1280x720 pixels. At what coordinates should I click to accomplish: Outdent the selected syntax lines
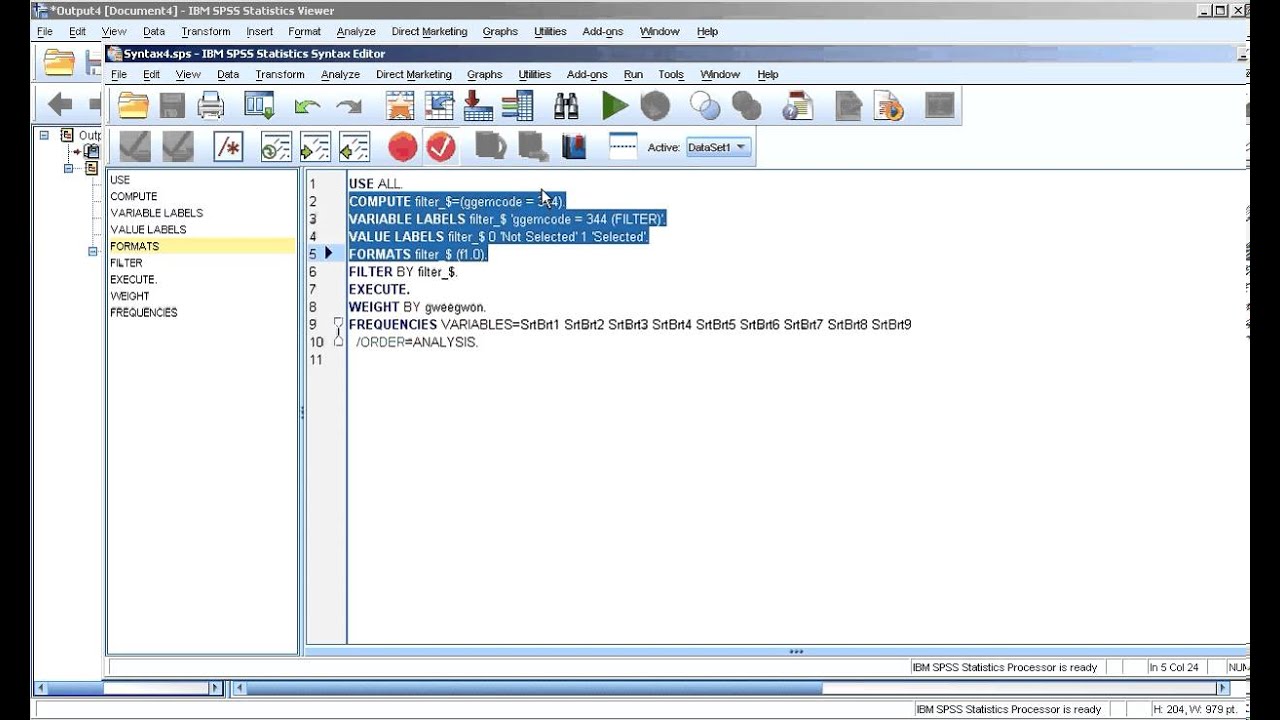(354, 147)
